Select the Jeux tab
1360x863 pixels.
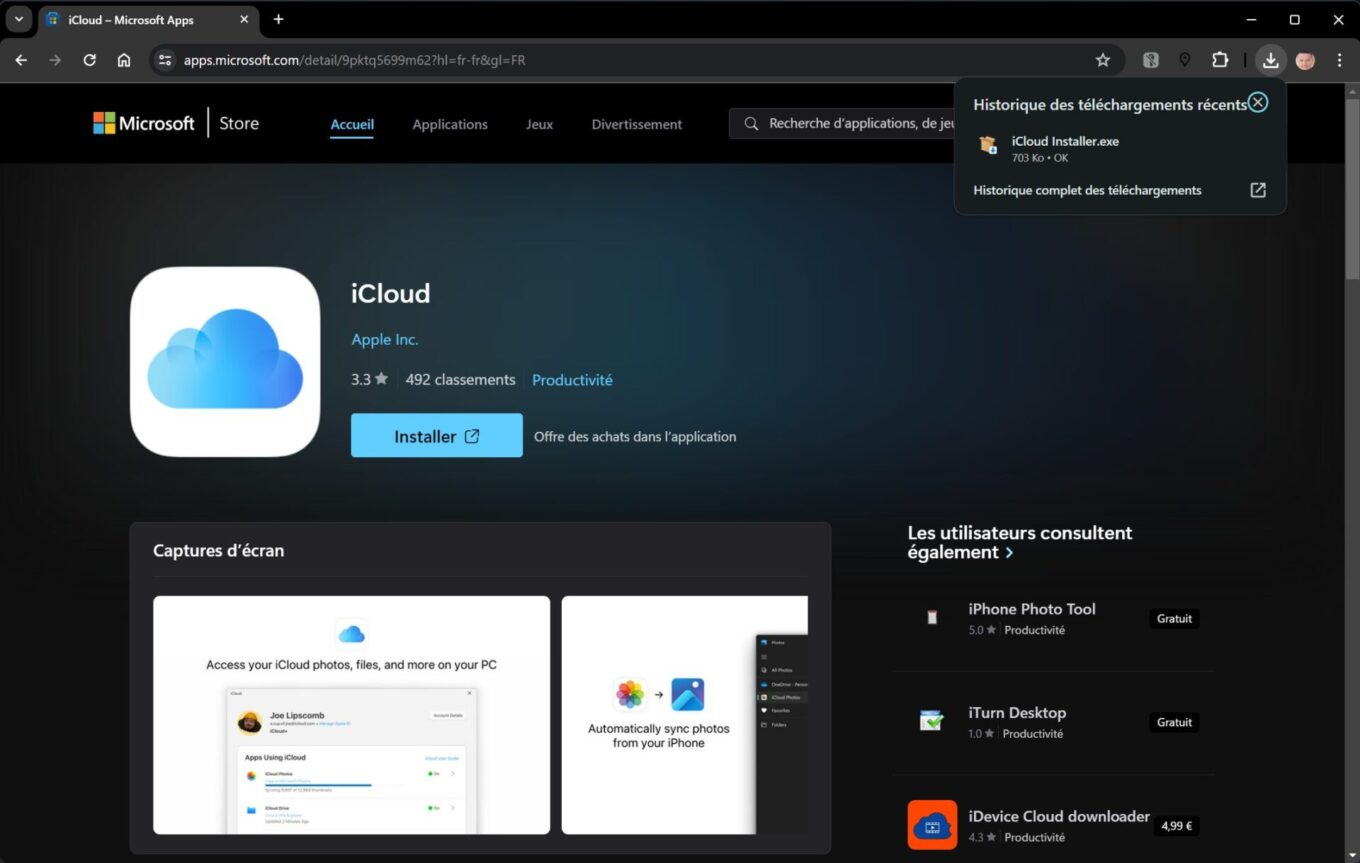(539, 124)
